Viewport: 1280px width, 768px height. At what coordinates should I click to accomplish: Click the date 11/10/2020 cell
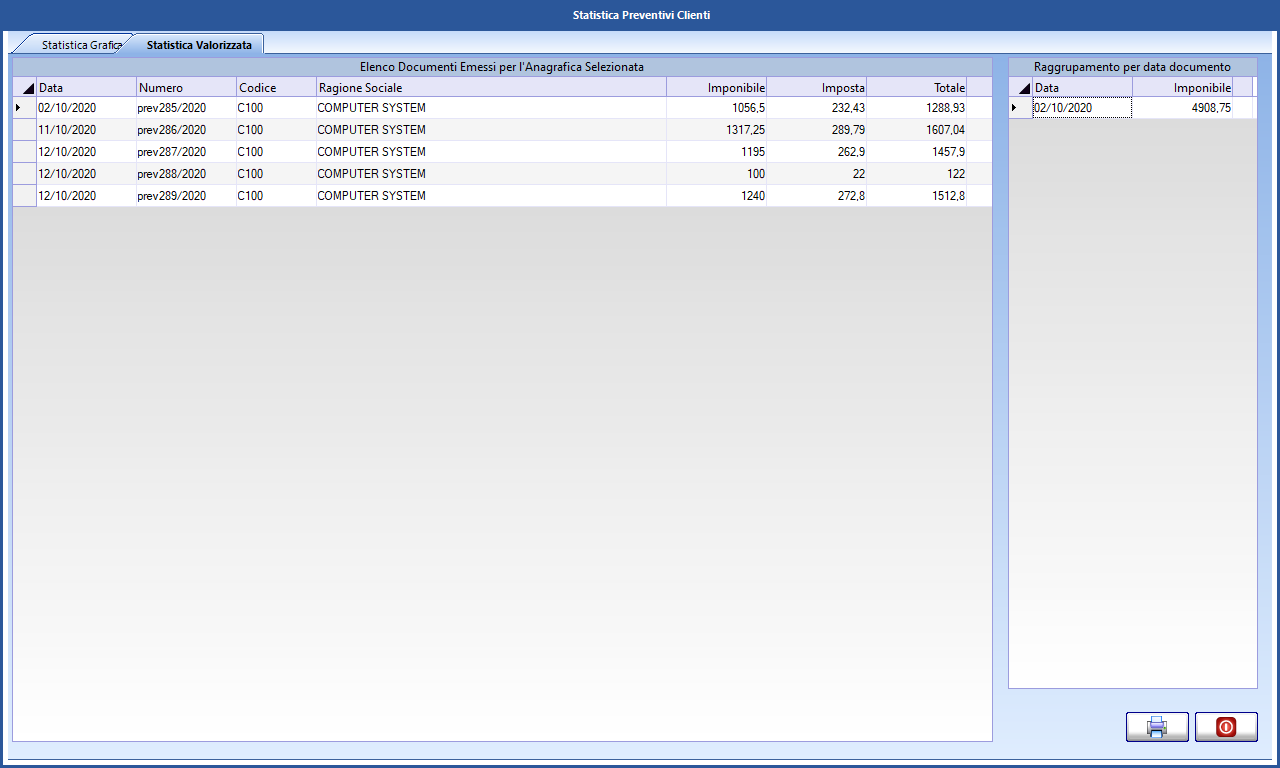(x=87, y=130)
